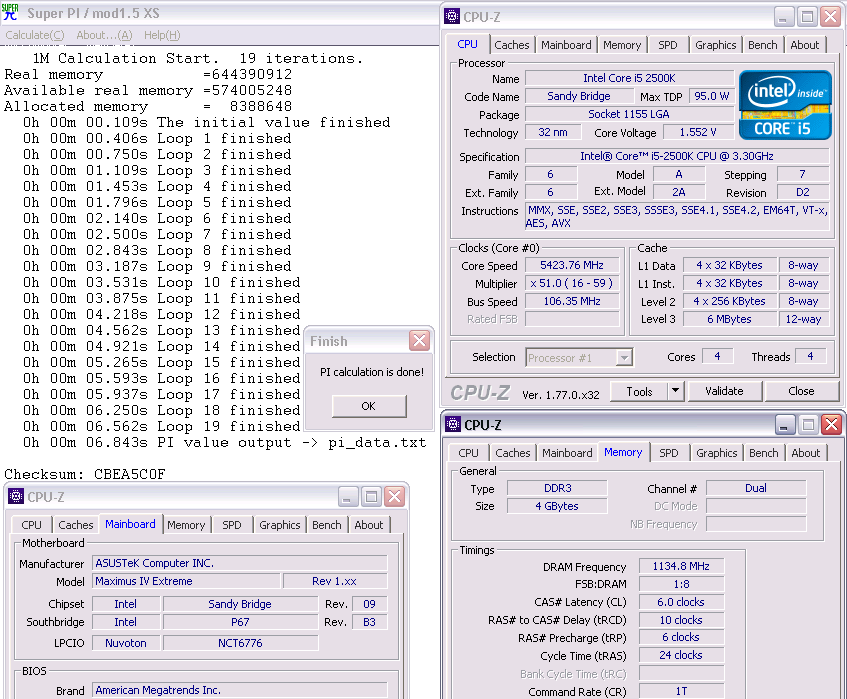The image size is (847, 699).
Task: Switch to CPU tab in Memory CPU-Z window
Action: pyautogui.click(x=468, y=453)
